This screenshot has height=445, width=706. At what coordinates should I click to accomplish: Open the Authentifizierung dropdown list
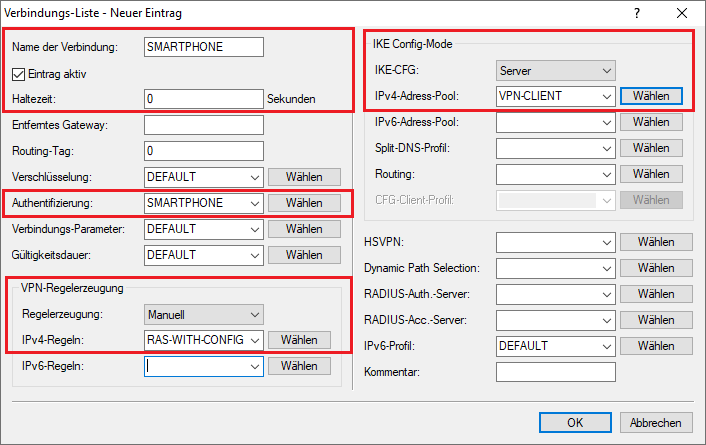203,203
